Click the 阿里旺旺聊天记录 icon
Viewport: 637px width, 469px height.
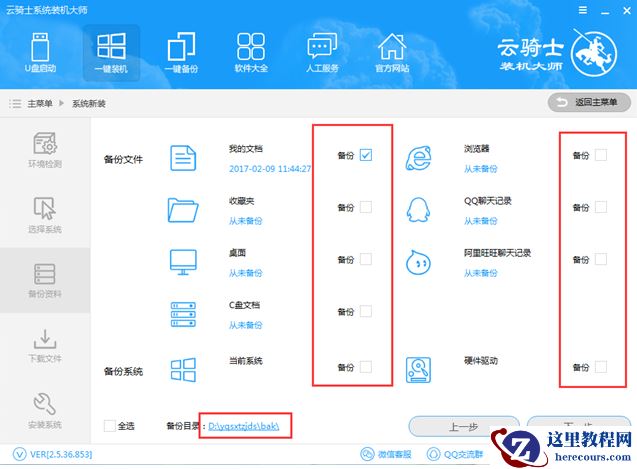pyautogui.click(x=418, y=262)
